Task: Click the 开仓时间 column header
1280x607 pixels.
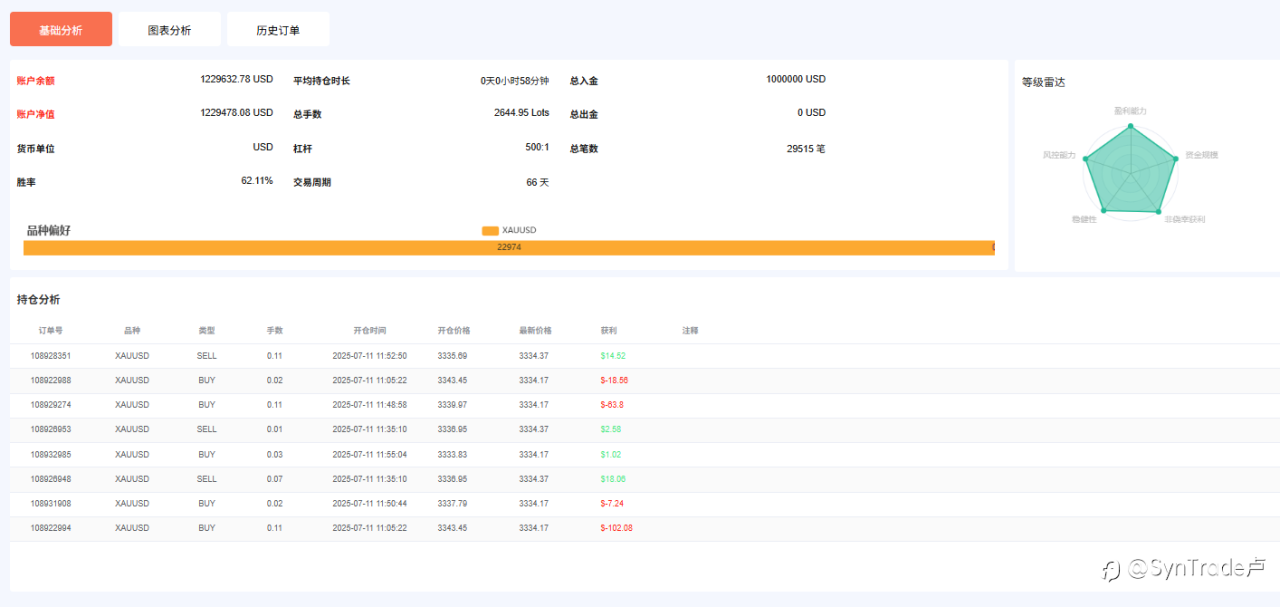Action: click(369, 330)
